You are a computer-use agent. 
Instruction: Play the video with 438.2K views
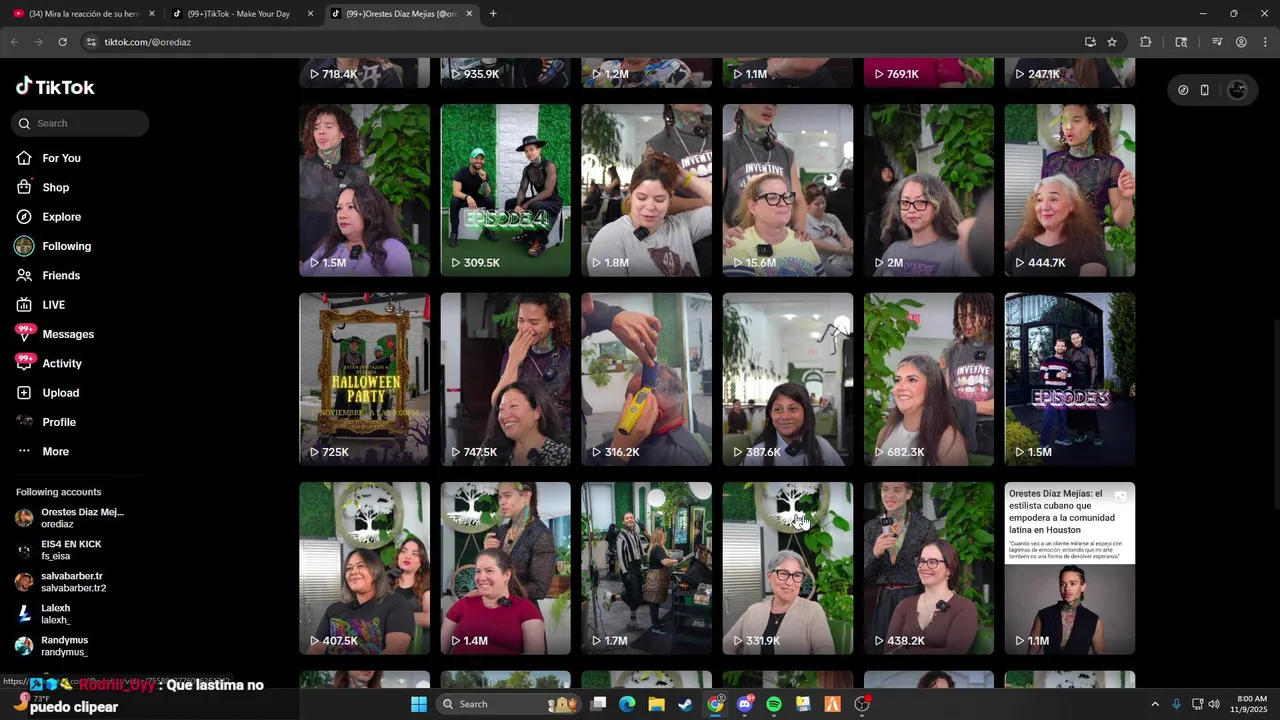(x=929, y=568)
